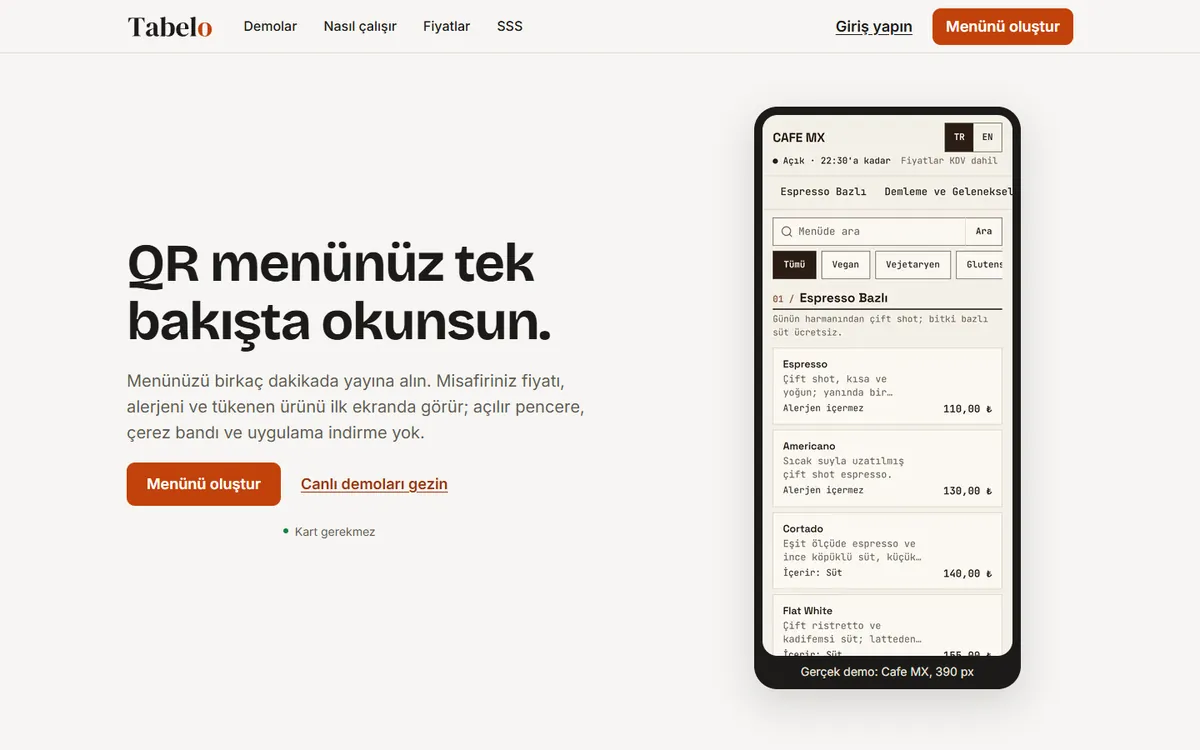The width and height of the screenshot is (1200, 750).
Task: Click the Açık · 22:30'a kadar status
Action: coord(832,161)
